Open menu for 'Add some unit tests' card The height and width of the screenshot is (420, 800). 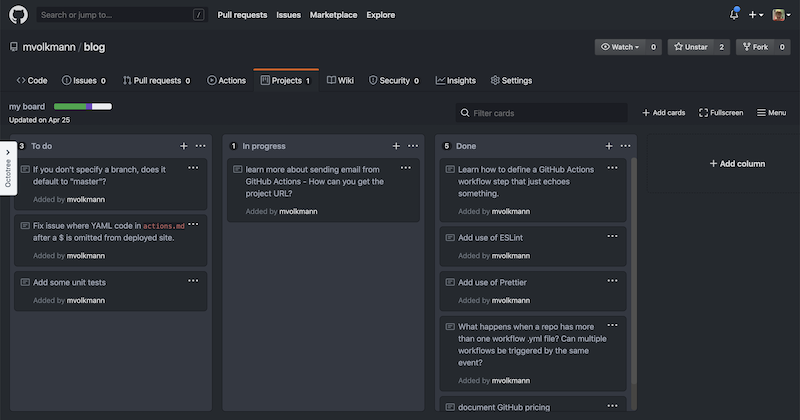coord(193,281)
